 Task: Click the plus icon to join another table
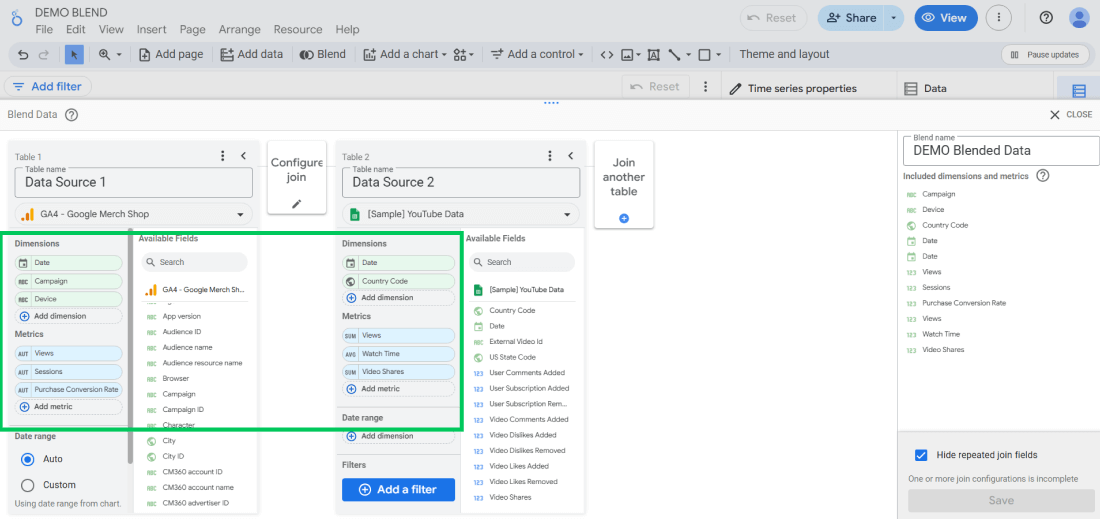pyautogui.click(x=624, y=217)
